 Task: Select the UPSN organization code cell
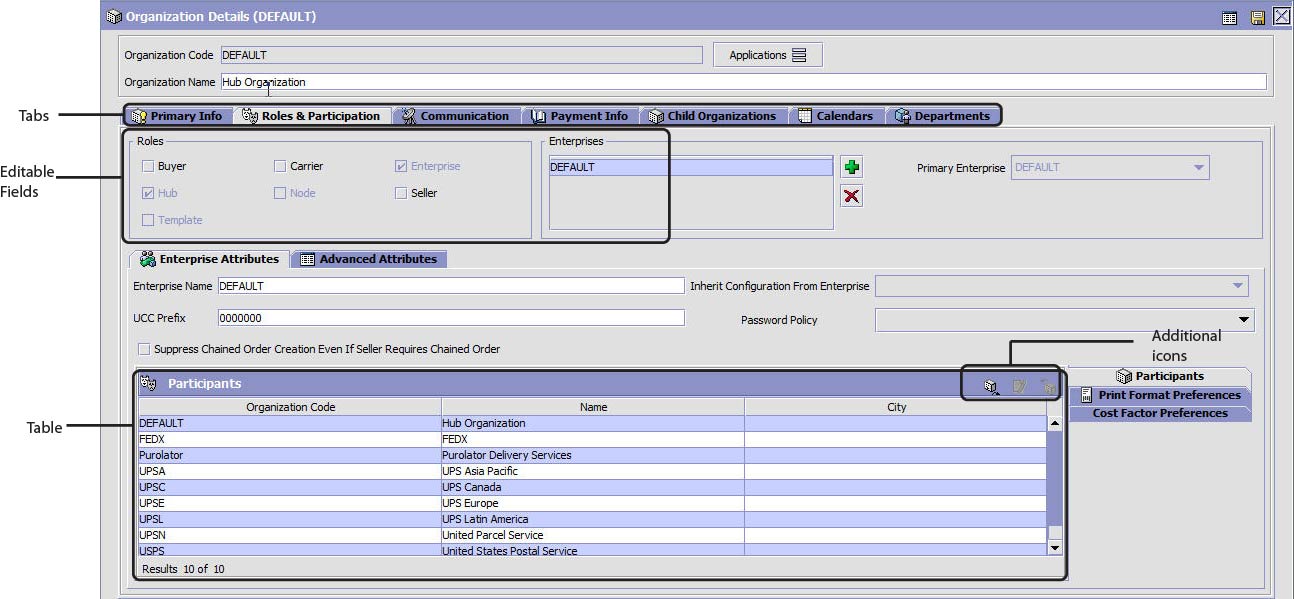click(290, 535)
